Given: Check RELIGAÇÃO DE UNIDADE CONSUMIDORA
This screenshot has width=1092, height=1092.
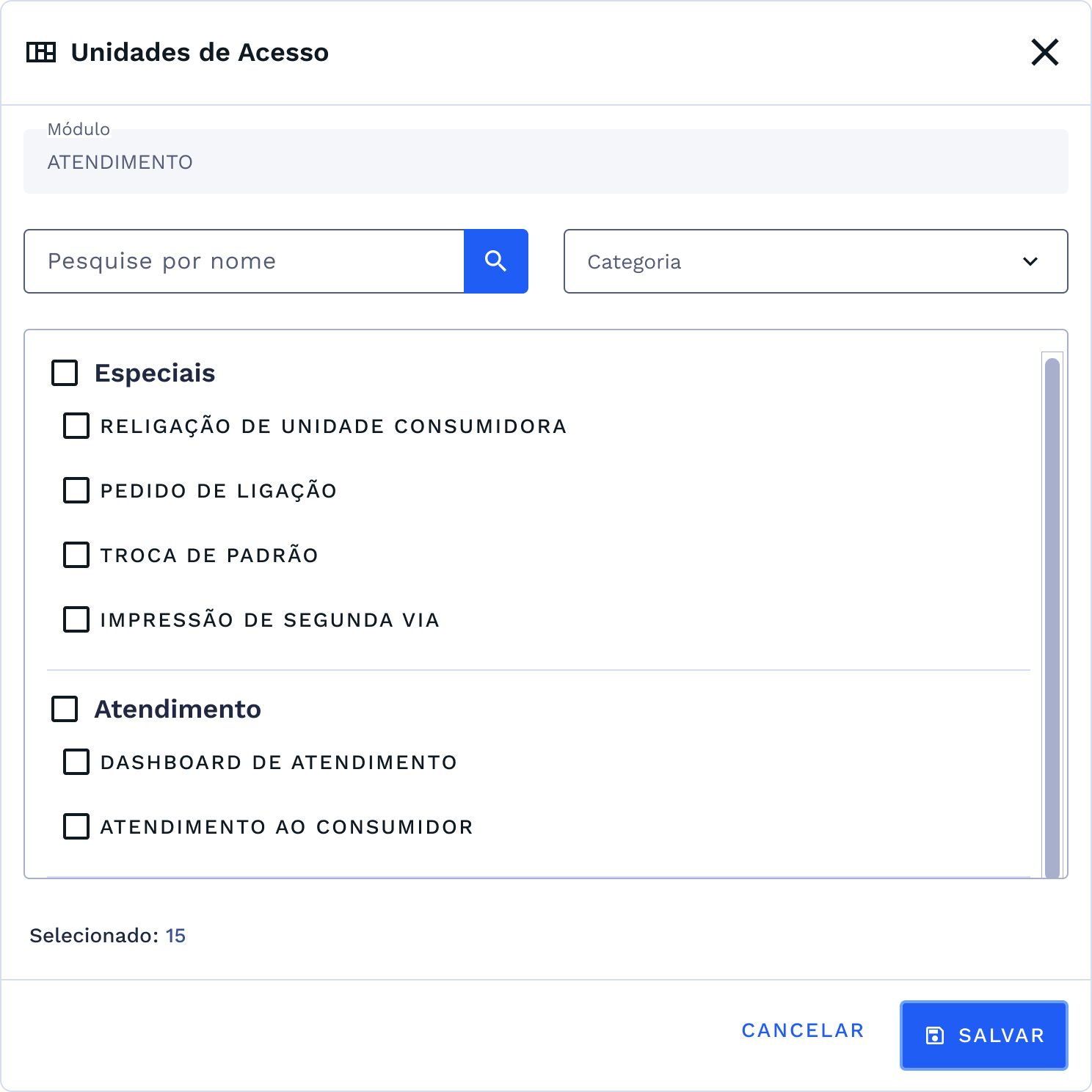Looking at the screenshot, I should pos(76,426).
